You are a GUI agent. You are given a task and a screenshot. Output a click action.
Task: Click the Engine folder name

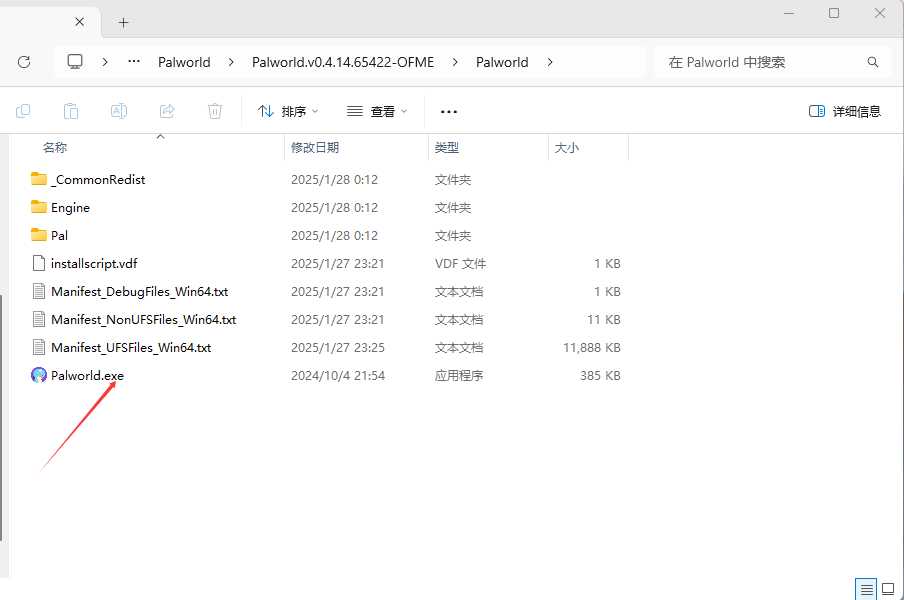pyautogui.click(x=70, y=207)
